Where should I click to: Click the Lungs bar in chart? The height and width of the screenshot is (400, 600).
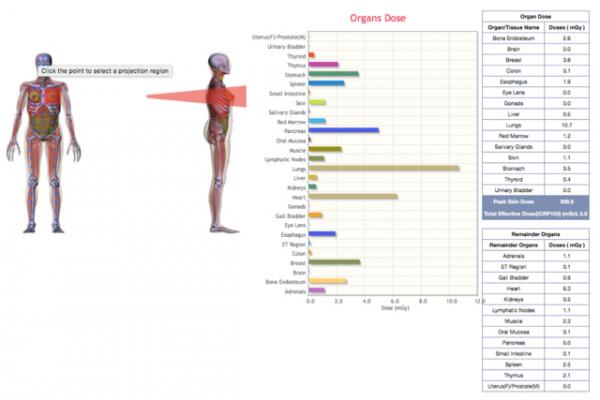(x=384, y=168)
